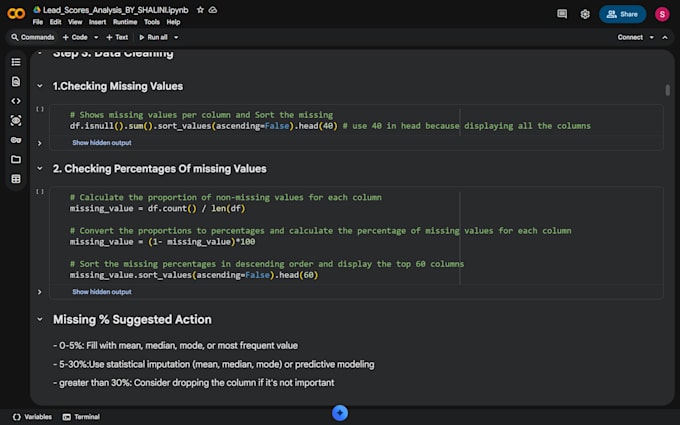Expand hidden output arrow of second cell
This screenshot has width=680, height=425.
[x=39, y=292]
